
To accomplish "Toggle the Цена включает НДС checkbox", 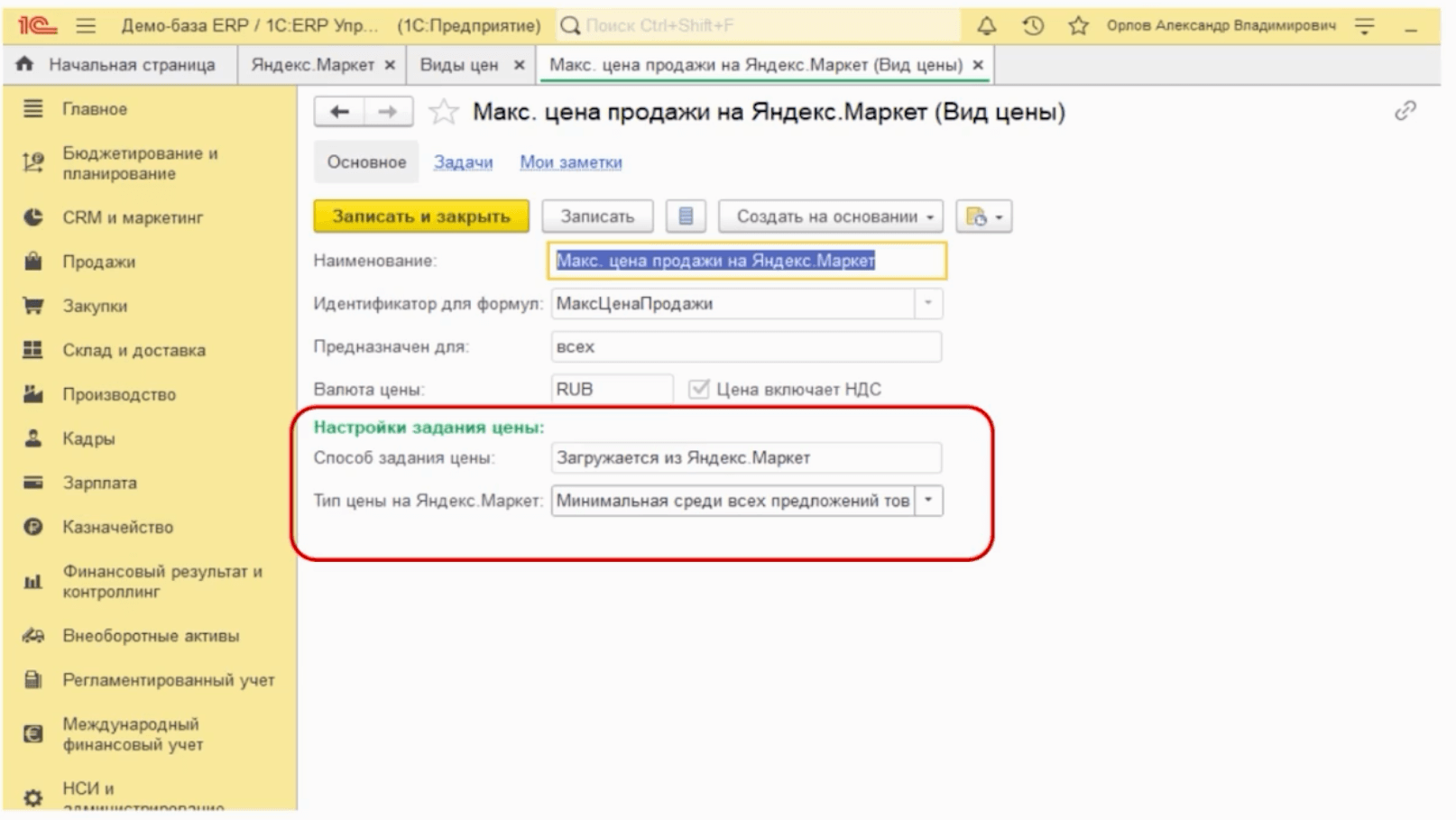I will click(x=698, y=389).
